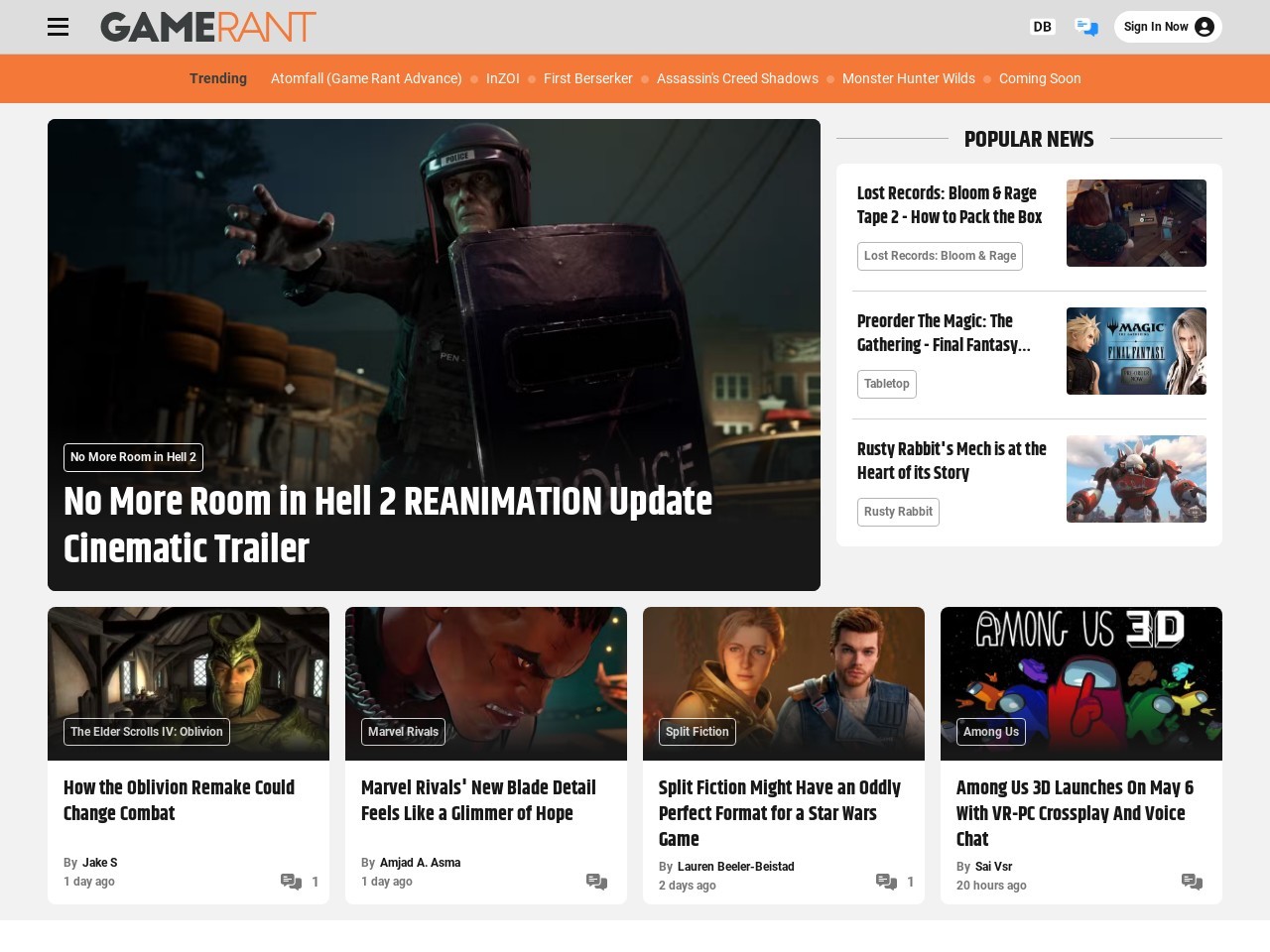1270x952 pixels.
Task: Click the Tabletop tag
Action: tap(886, 384)
